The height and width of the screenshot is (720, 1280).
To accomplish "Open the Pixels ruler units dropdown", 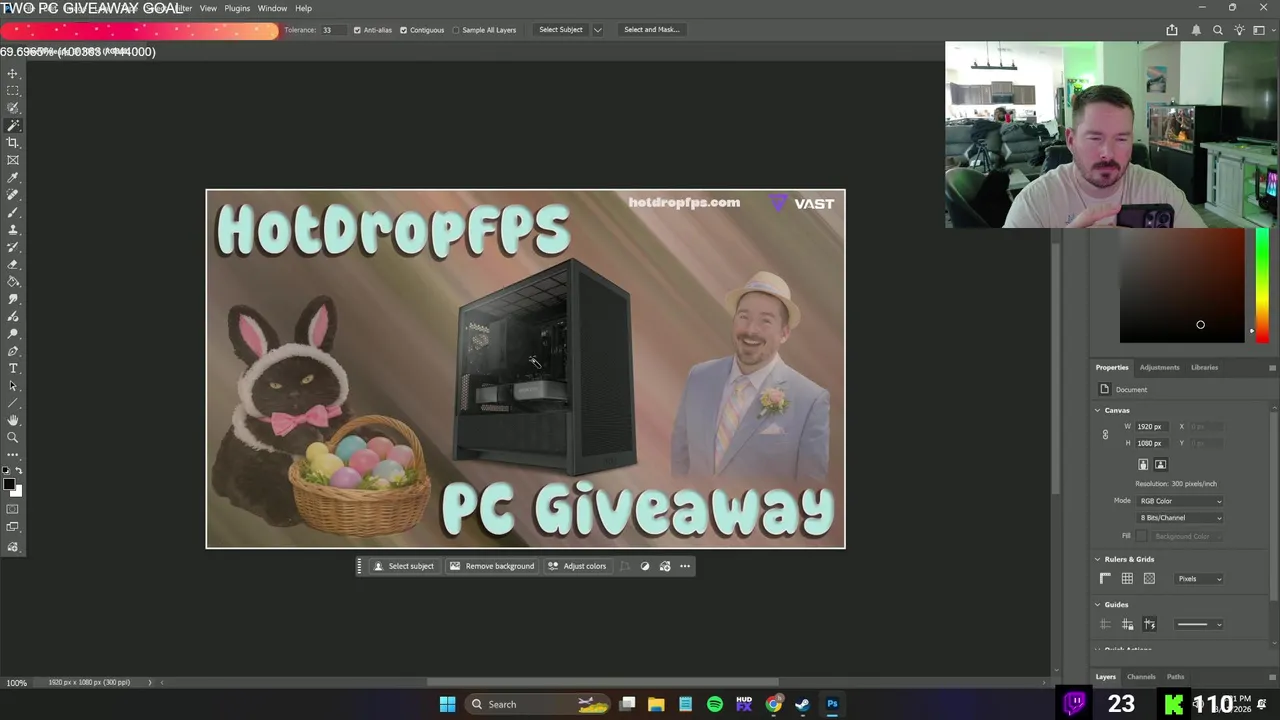I will (x=1198, y=579).
